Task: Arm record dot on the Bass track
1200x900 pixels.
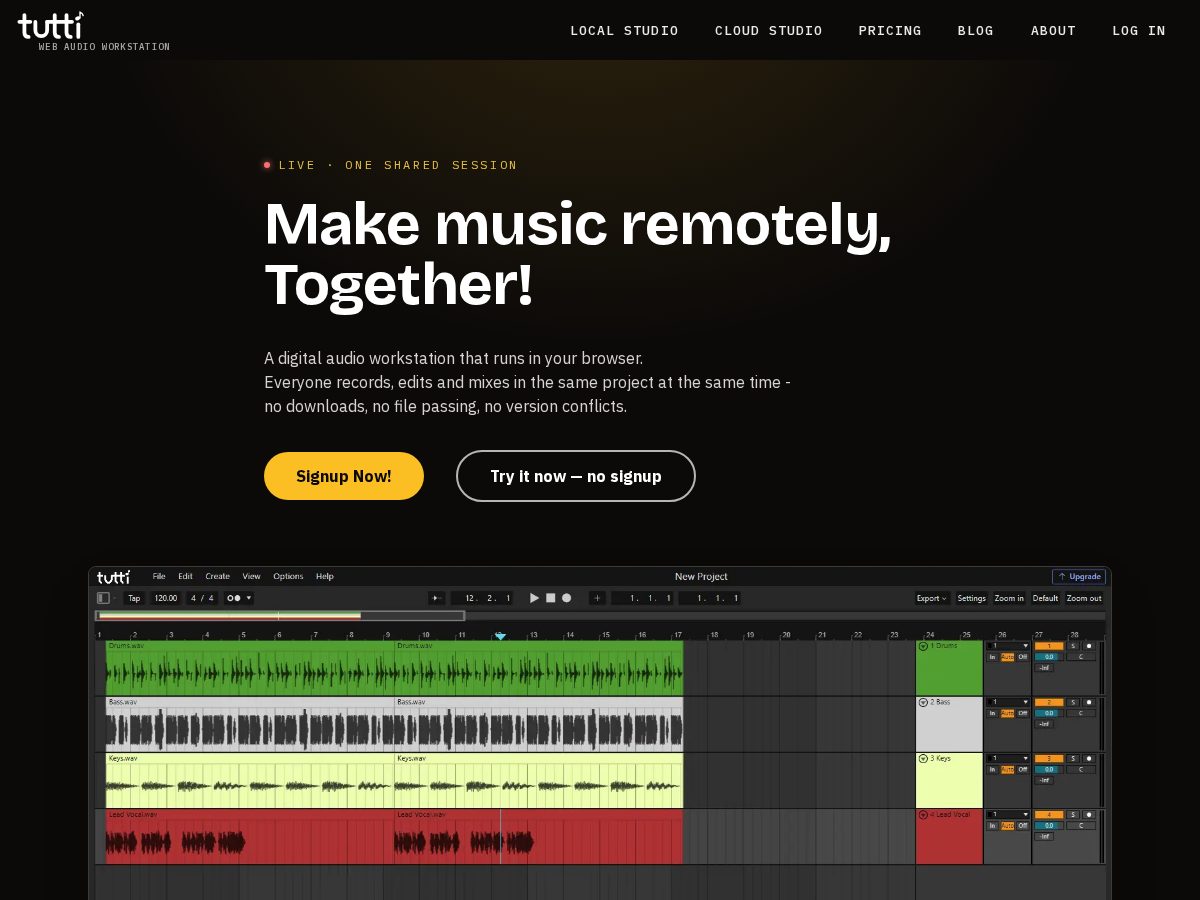Action: pyautogui.click(x=1089, y=702)
